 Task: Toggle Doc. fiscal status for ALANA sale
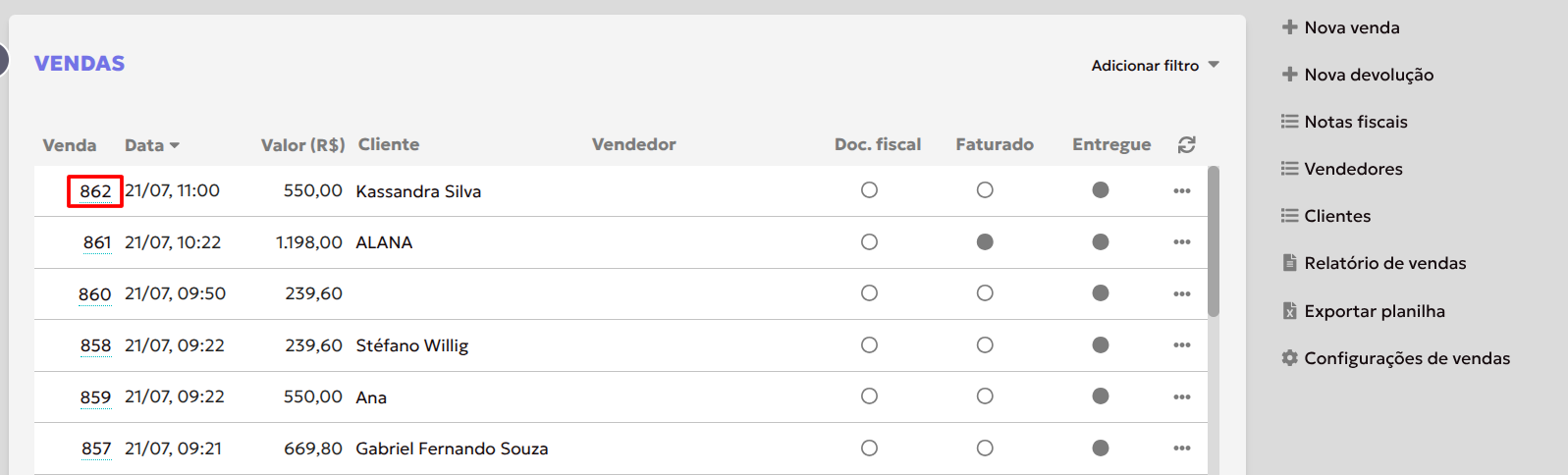click(x=869, y=242)
